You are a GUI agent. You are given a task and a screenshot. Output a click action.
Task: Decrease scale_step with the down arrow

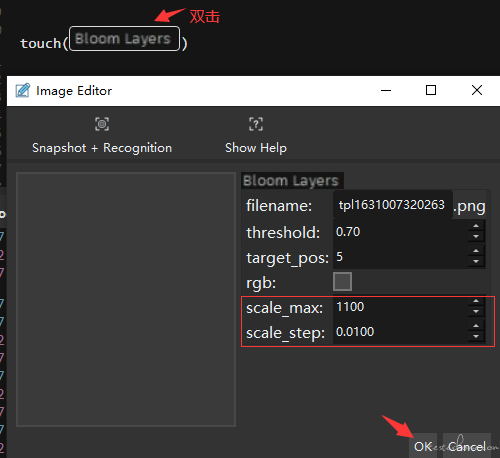click(x=476, y=336)
